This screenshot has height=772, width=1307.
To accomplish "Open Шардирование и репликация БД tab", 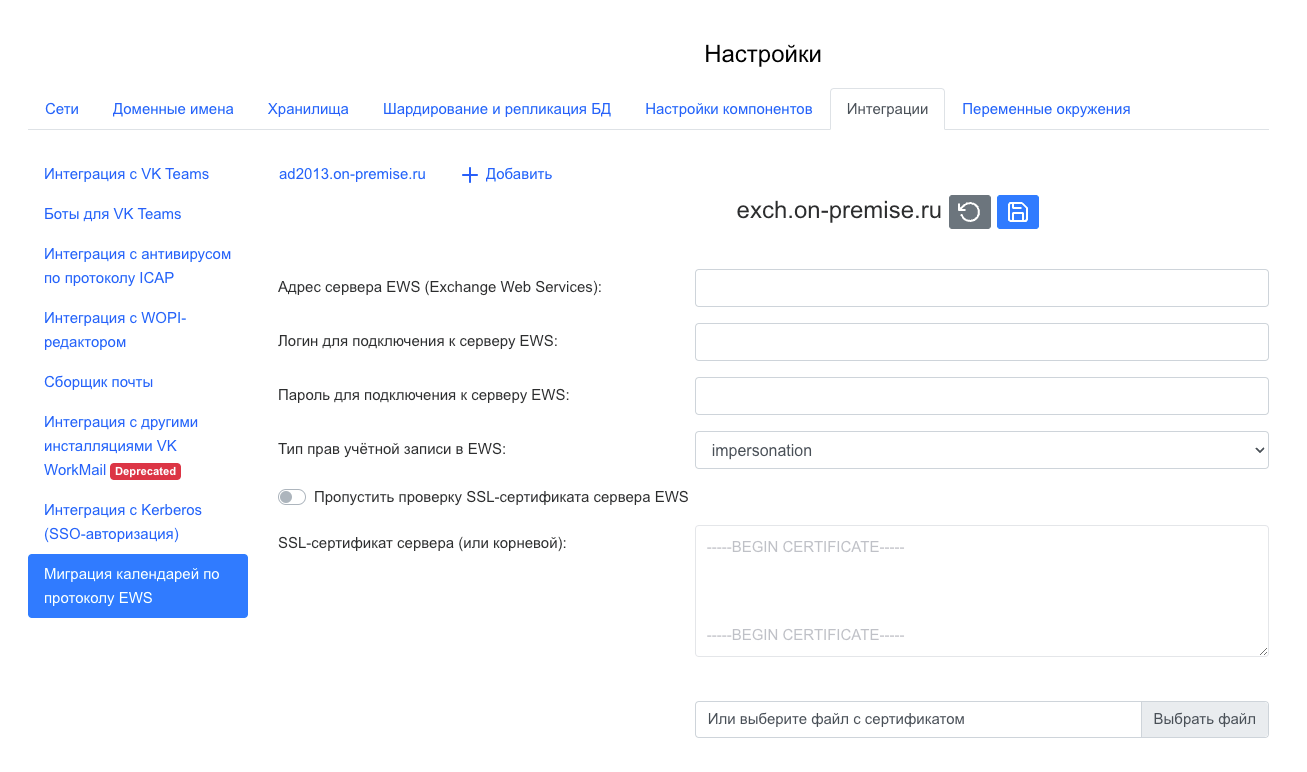I will tap(496, 109).
